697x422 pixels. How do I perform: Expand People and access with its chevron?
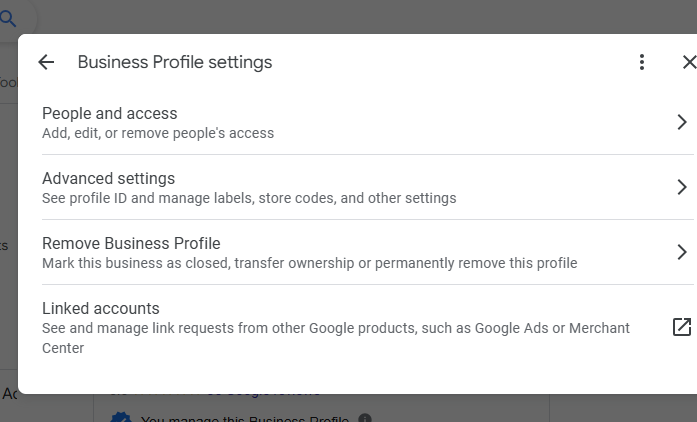point(682,122)
